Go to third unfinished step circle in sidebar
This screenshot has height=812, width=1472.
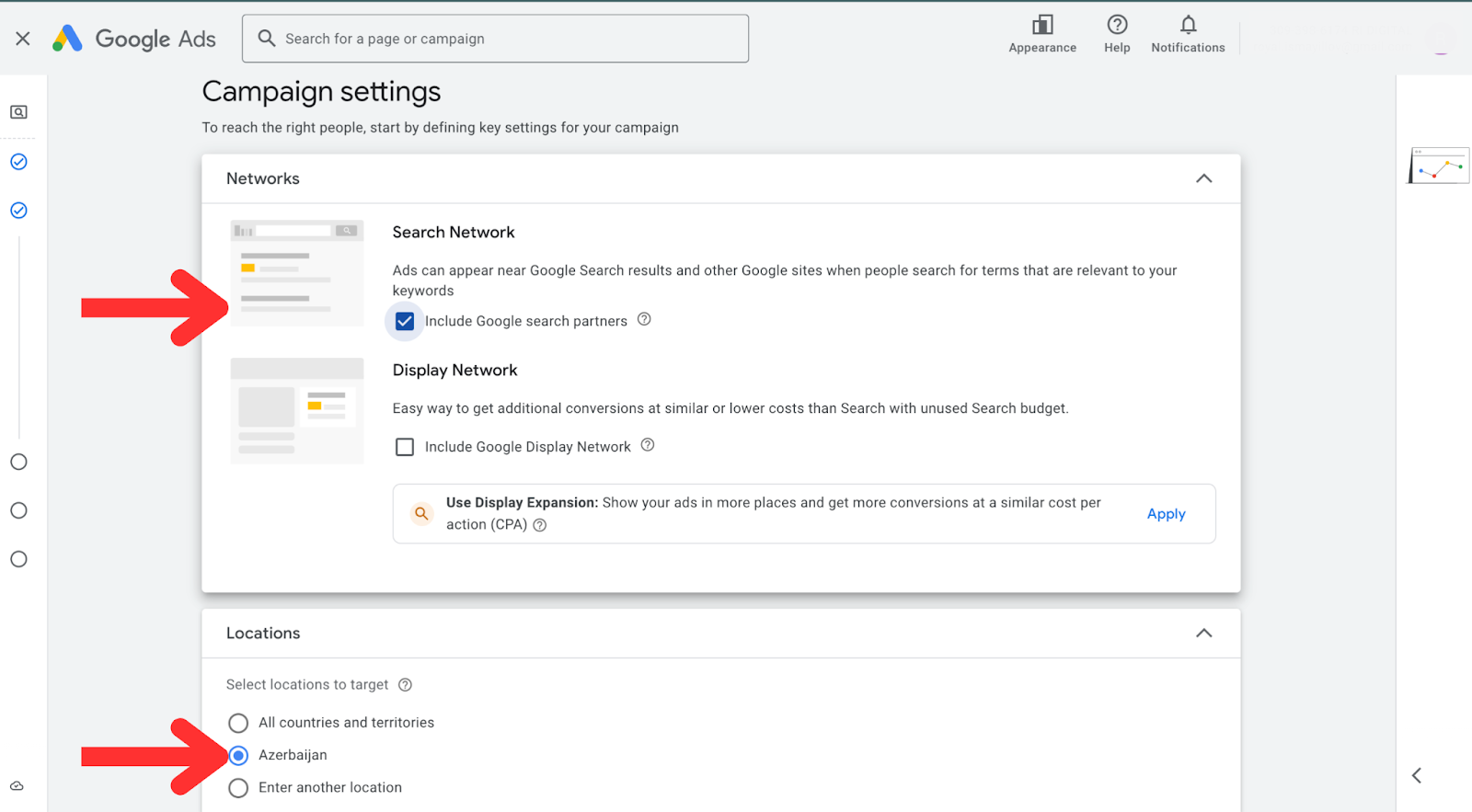[18, 559]
